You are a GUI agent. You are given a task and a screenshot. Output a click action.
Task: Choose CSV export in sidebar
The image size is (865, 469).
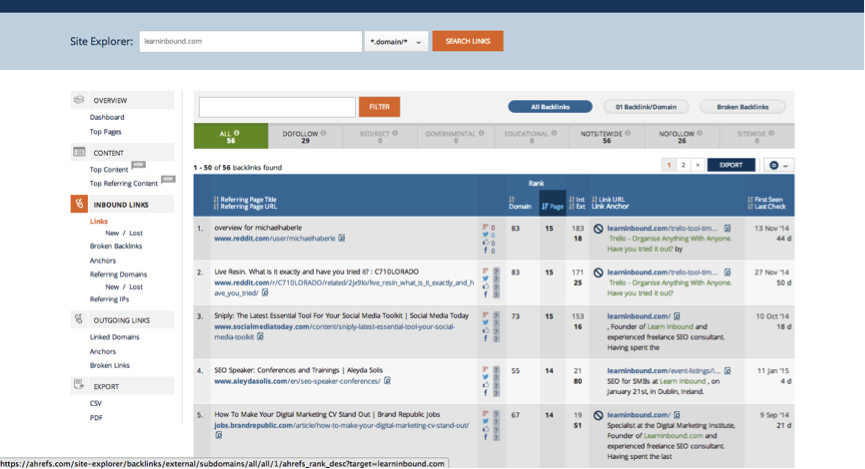coord(95,403)
